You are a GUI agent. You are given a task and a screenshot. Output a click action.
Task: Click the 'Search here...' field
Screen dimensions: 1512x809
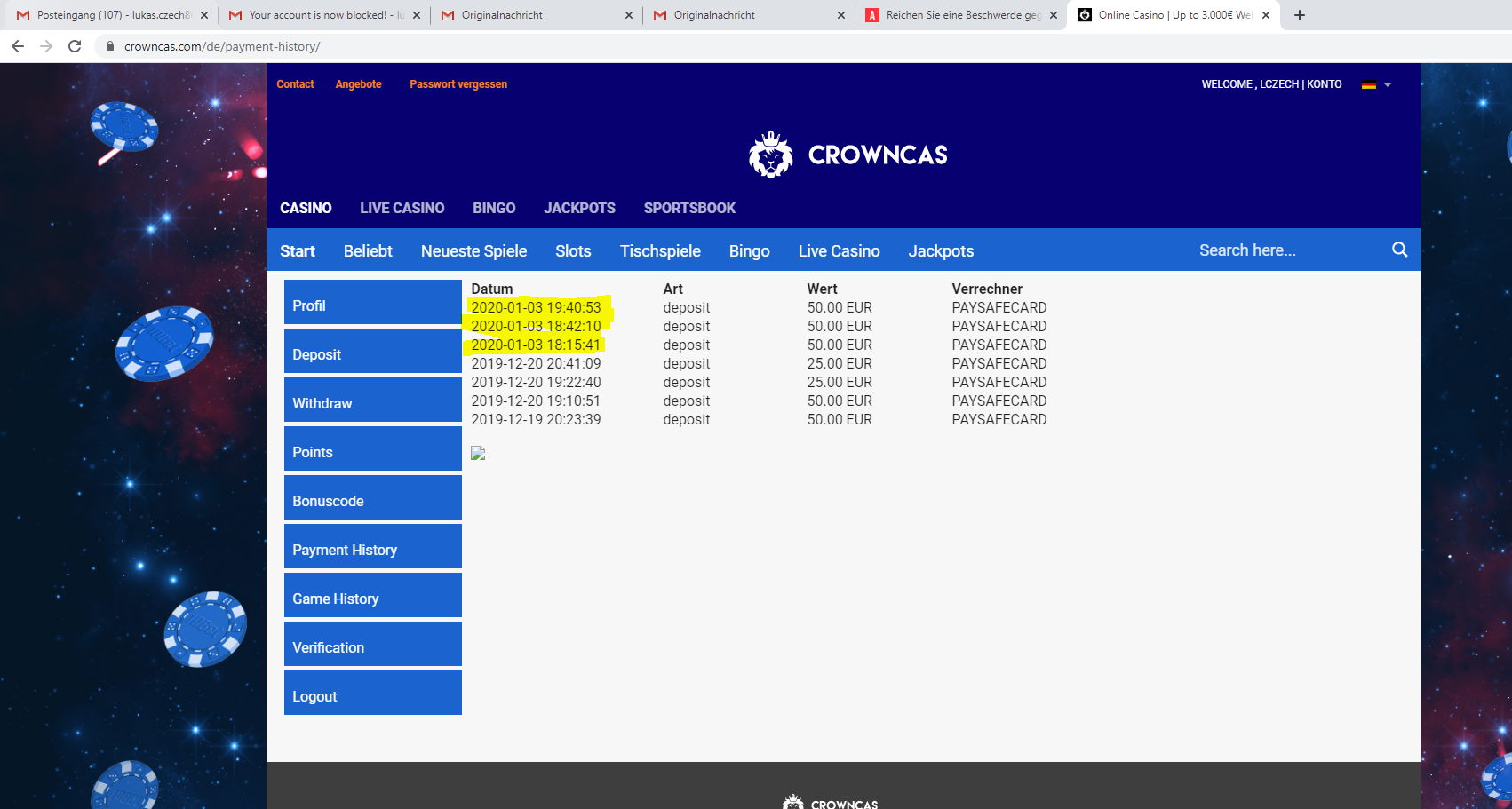tap(1288, 250)
